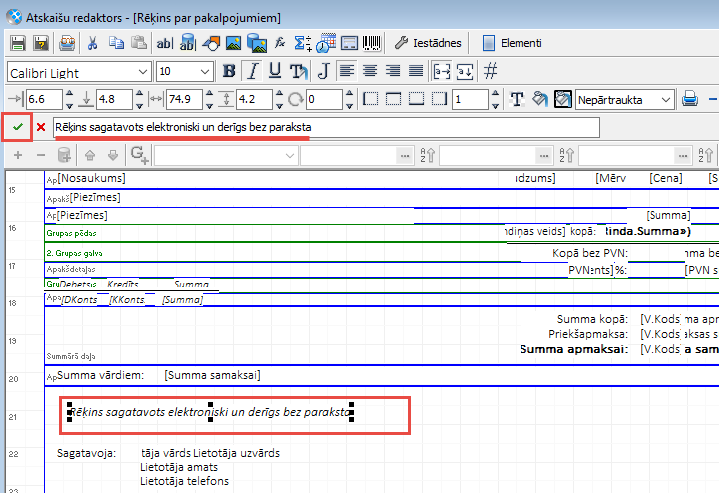Toggle Bold formatting

pos(229,71)
